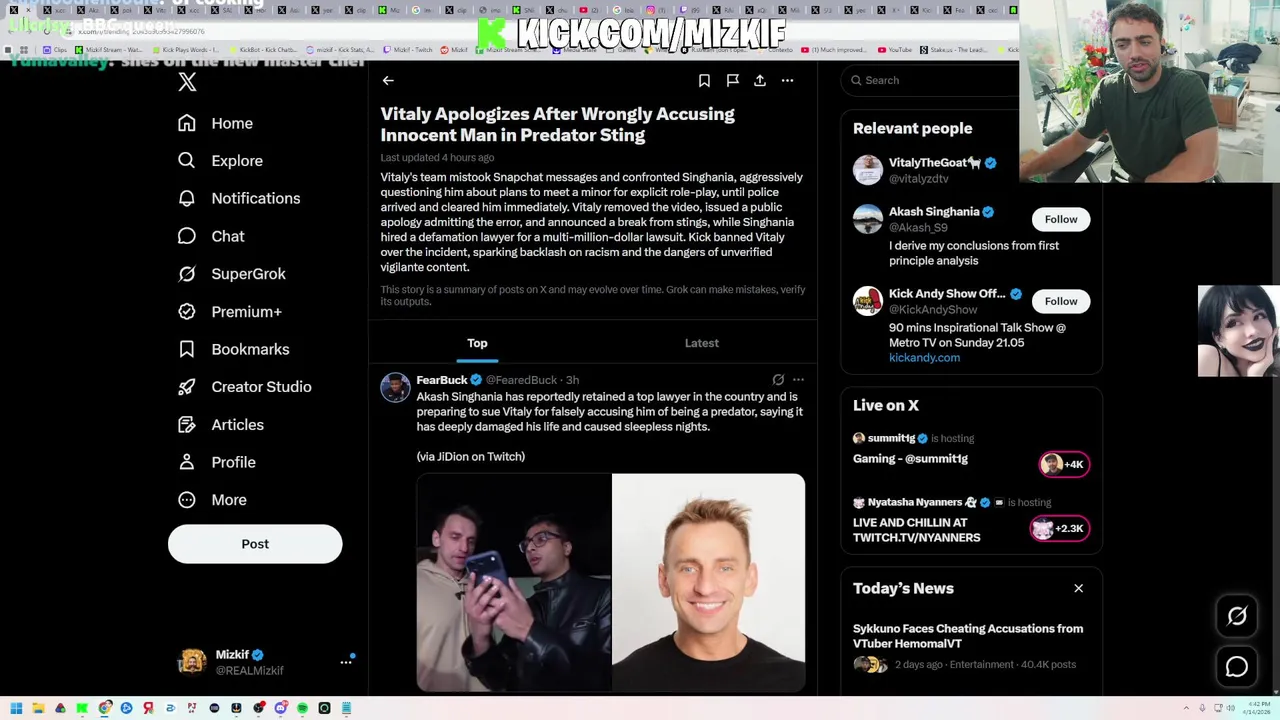This screenshot has height=720, width=1280.
Task: Close the Today's News panel
Action: point(1079,589)
